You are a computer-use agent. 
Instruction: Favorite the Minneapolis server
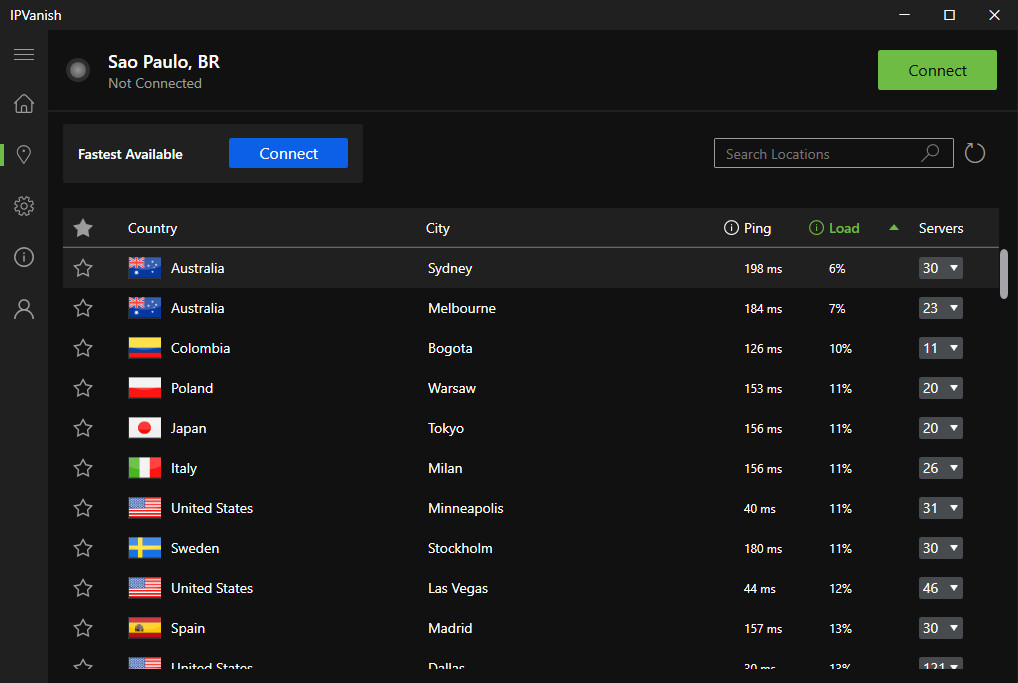(83, 508)
